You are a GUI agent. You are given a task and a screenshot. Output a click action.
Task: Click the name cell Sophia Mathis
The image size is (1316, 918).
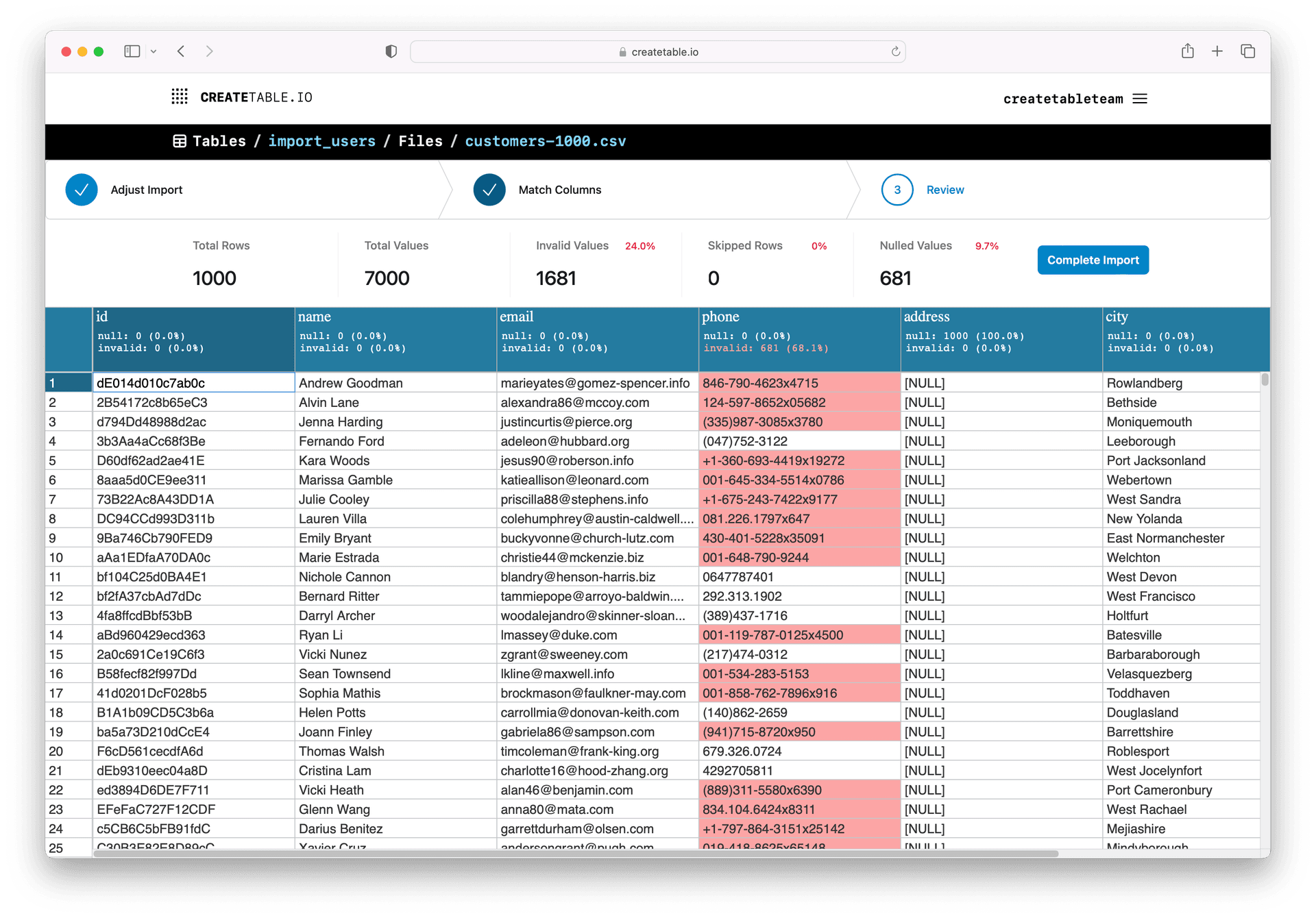coord(395,693)
